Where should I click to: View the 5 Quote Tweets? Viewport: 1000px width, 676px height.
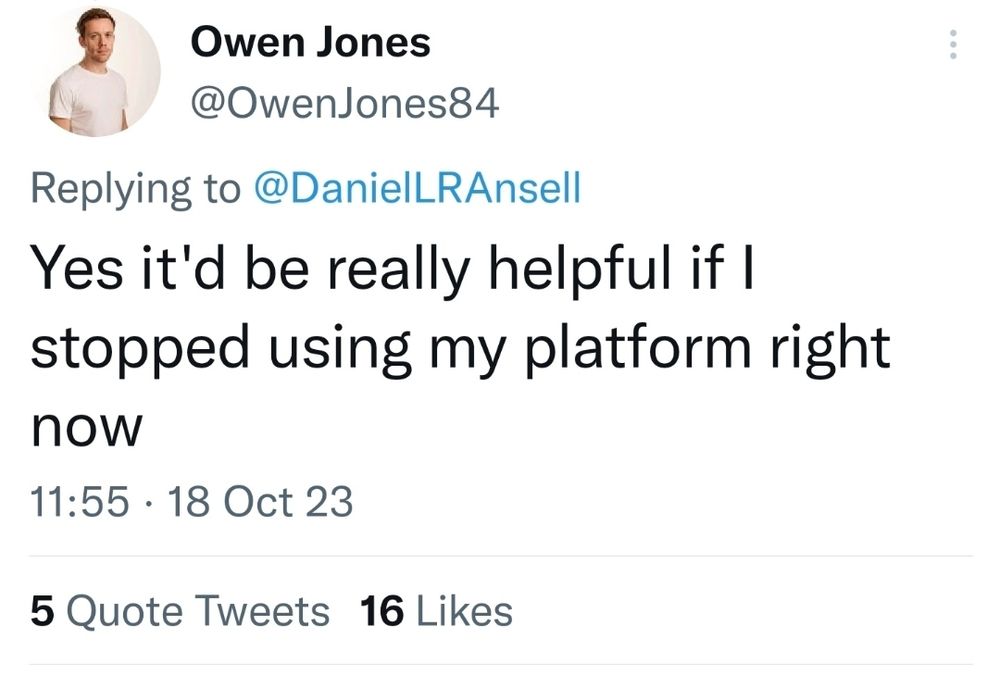click(x=180, y=611)
